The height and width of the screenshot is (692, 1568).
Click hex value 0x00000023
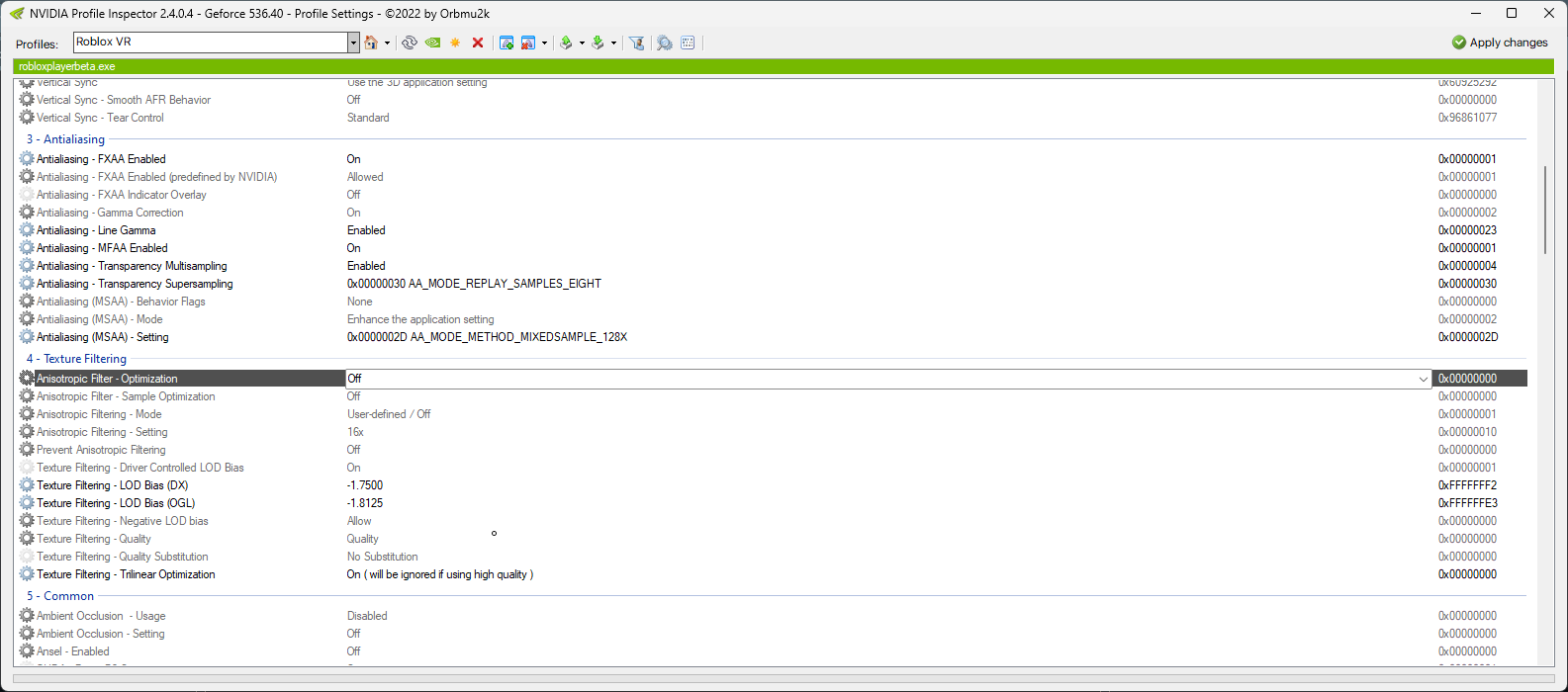tap(1468, 230)
